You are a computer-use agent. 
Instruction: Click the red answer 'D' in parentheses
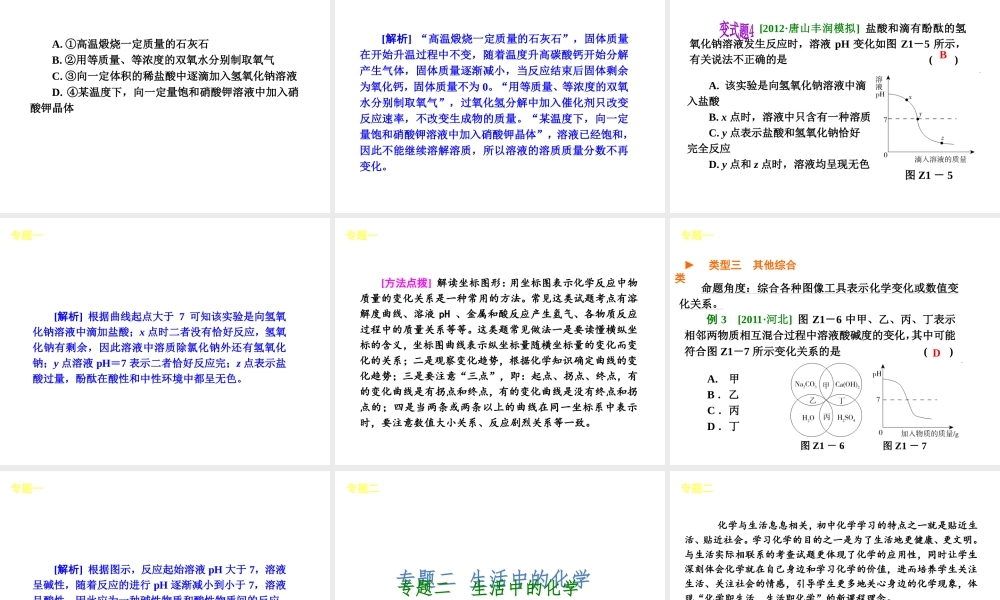(936, 353)
